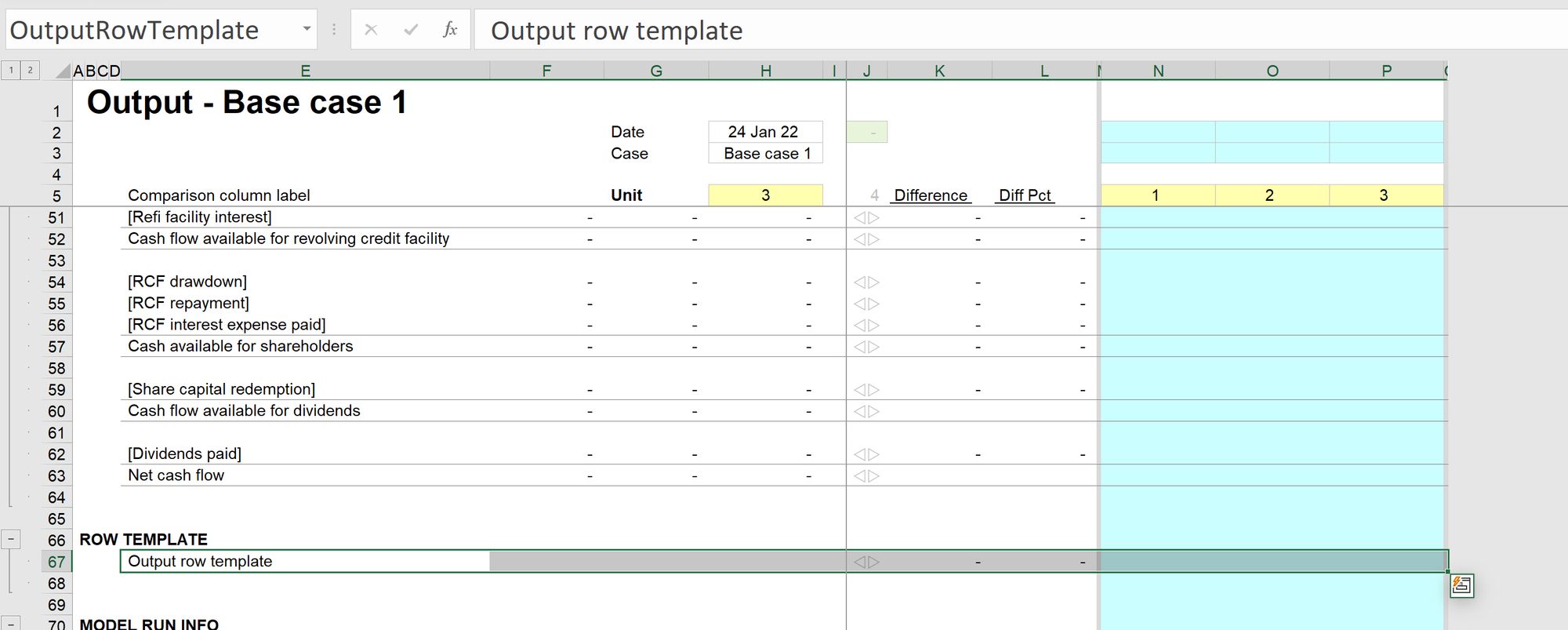Select column E header

[x=306, y=71]
